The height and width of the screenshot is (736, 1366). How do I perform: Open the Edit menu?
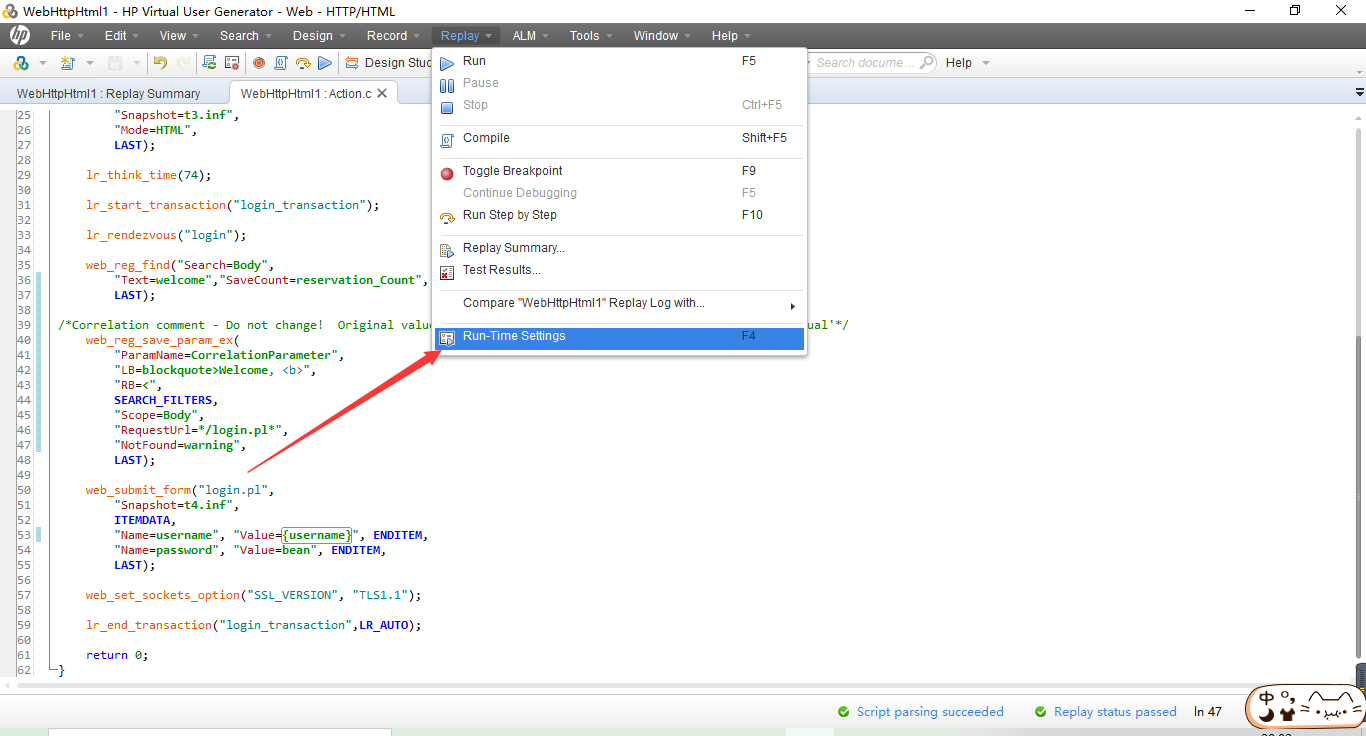pyautogui.click(x=122, y=36)
